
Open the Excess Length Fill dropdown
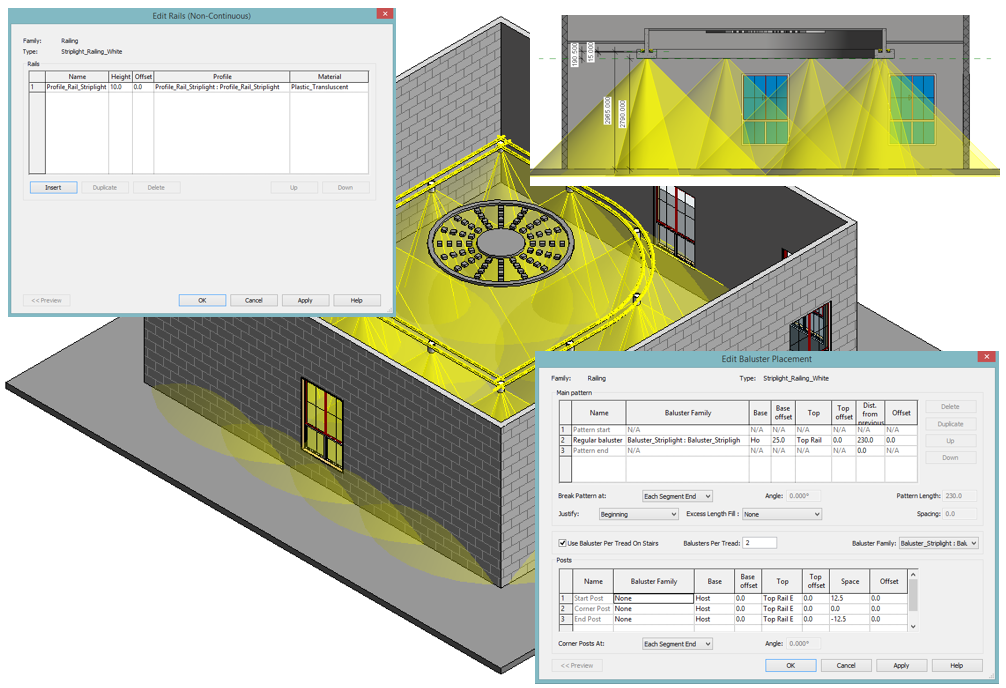click(x=782, y=514)
